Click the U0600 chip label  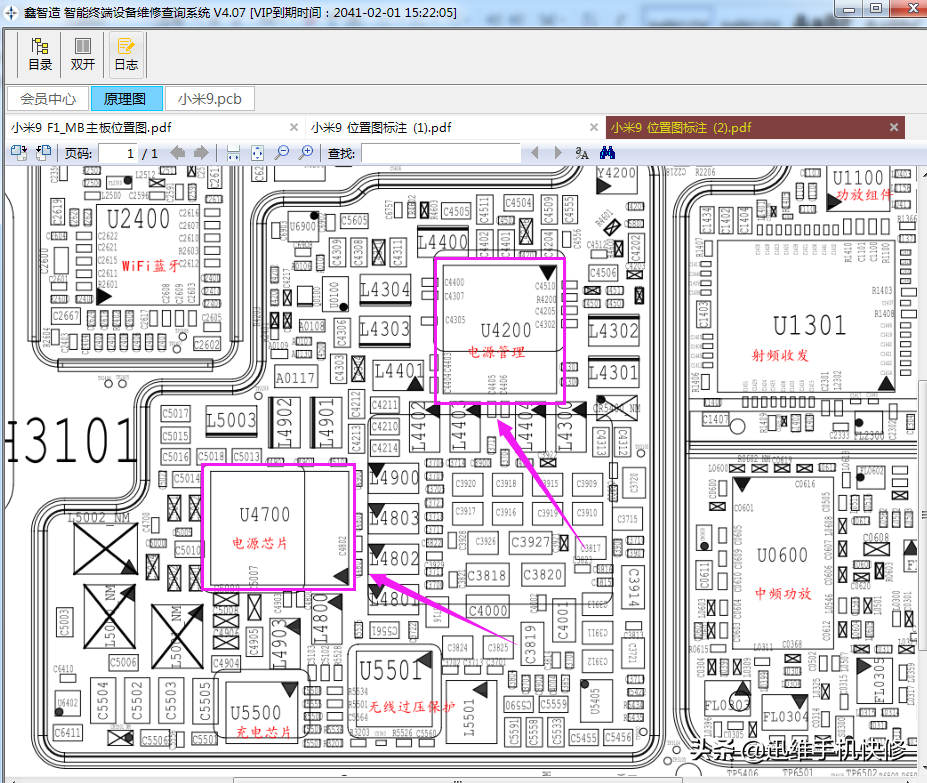pos(782,555)
